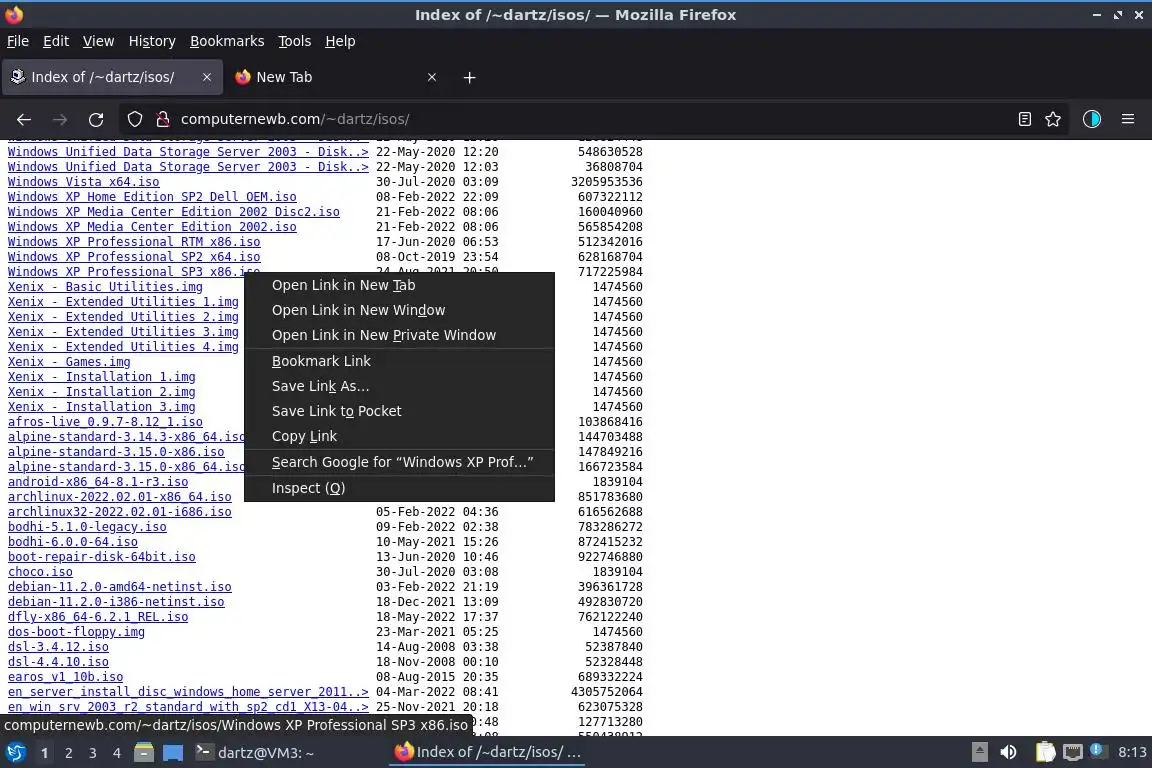This screenshot has height=768, width=1152.
Task: Switch to workspace 3
Action: coord(93,753)
